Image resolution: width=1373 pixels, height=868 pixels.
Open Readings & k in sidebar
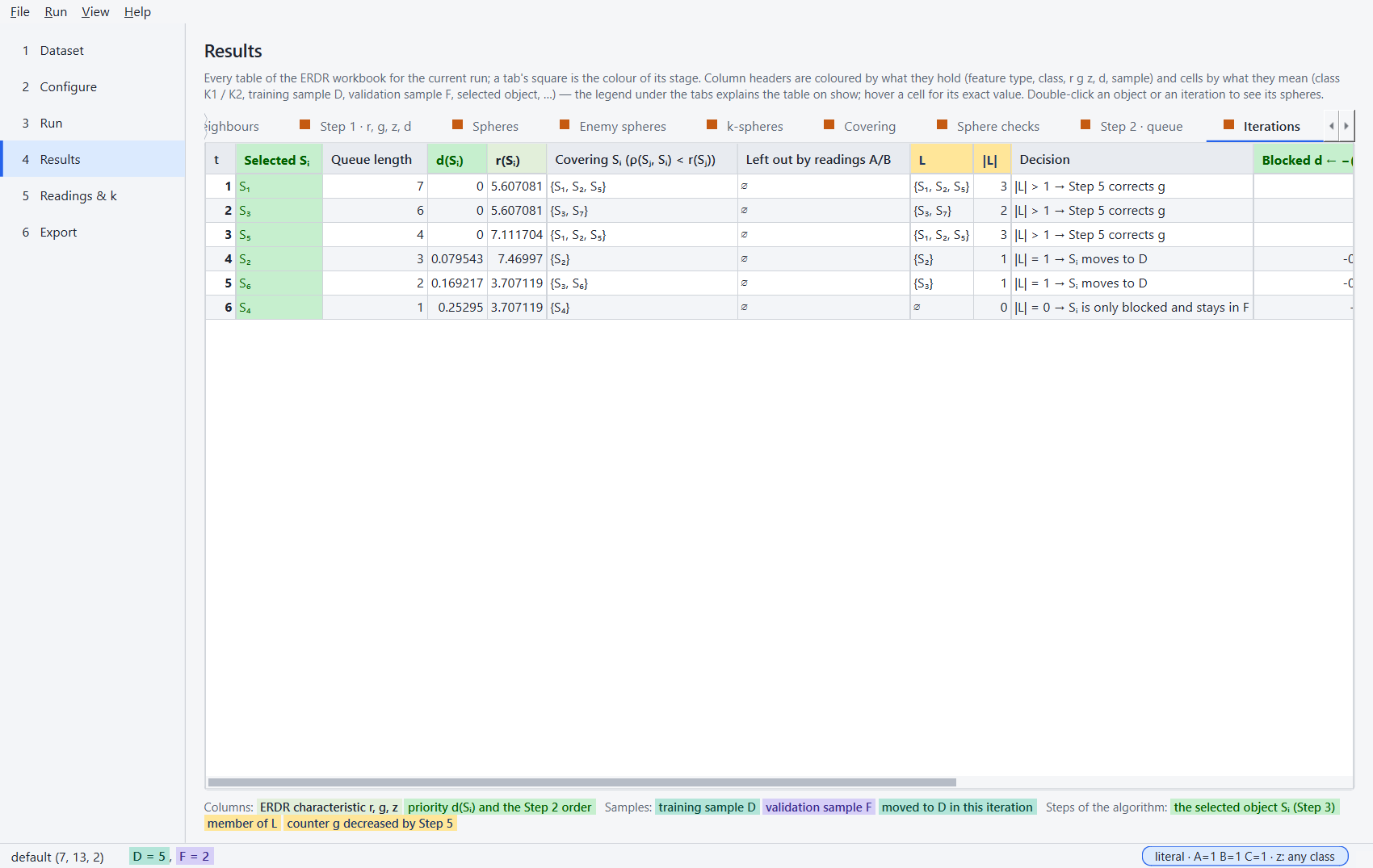93,195
